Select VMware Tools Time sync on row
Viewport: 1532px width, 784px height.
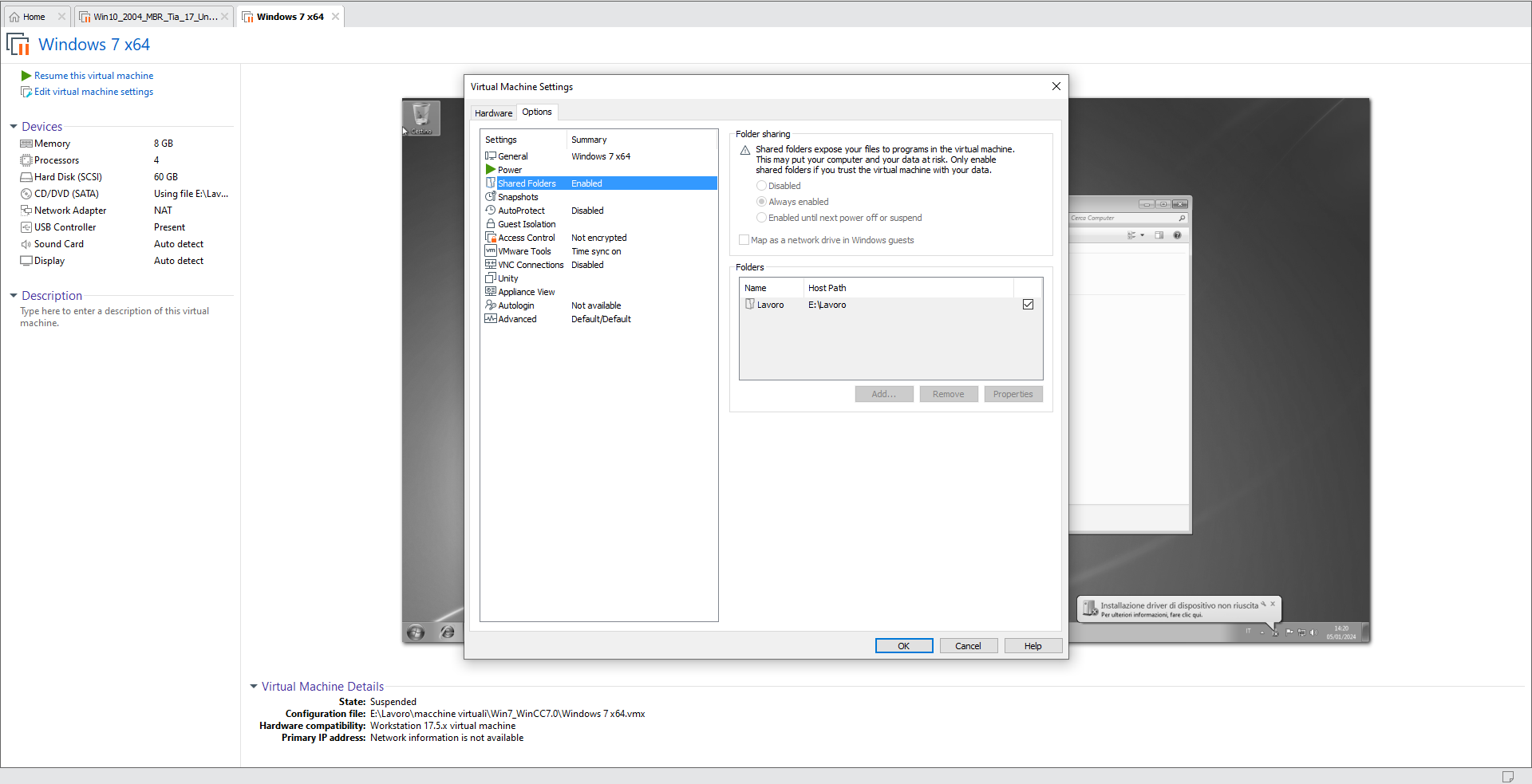599,251
